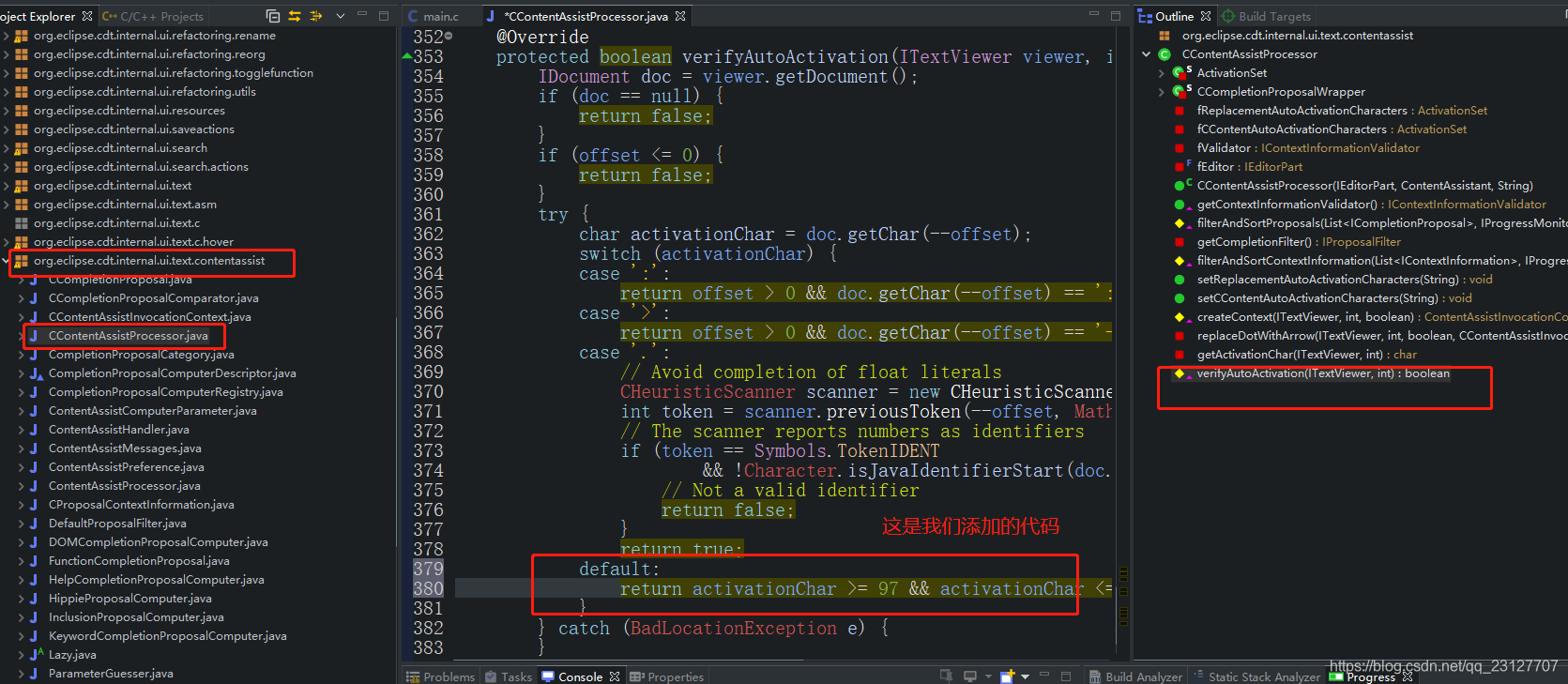Select fEditor : IEditorPart in Outline
The height and width of the screenshot is (684, 1568).
tap(1250, 167)
